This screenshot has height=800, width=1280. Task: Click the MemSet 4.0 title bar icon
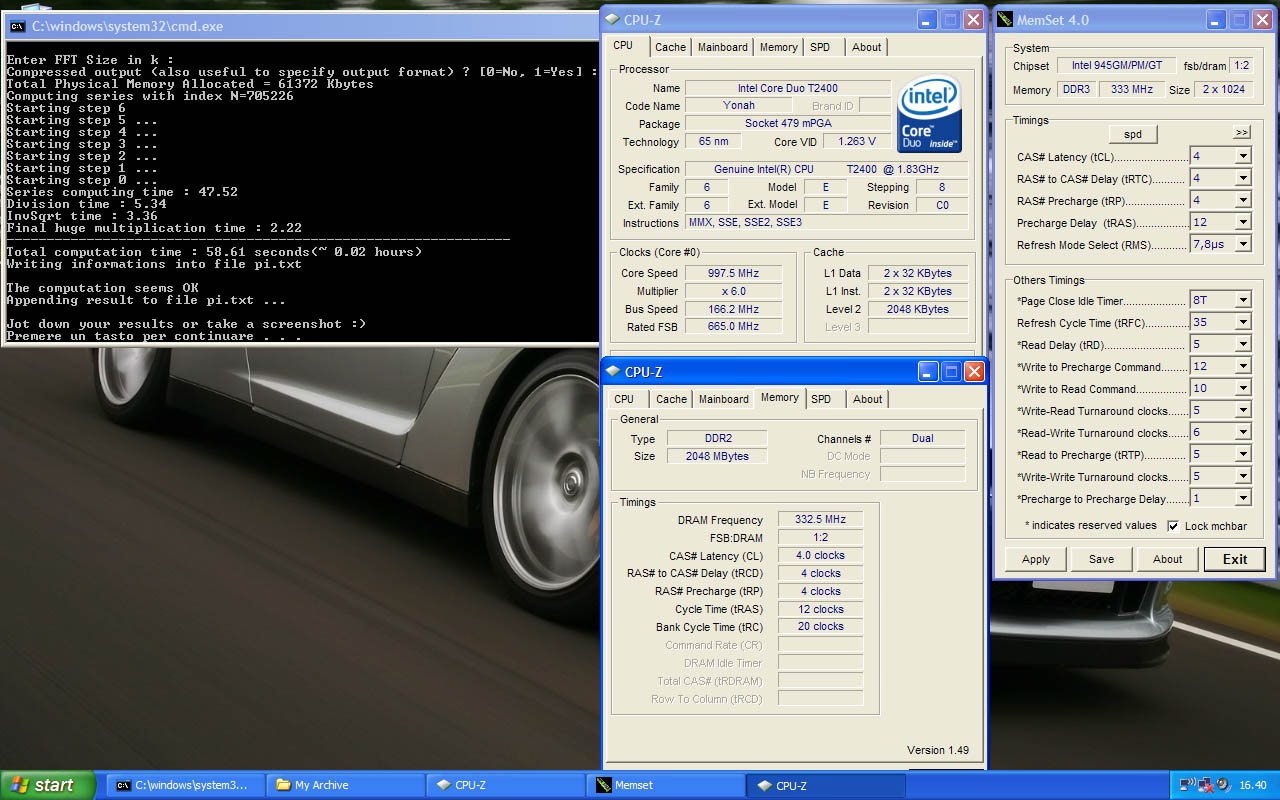pyautogui.click(x=1004, y=19)
